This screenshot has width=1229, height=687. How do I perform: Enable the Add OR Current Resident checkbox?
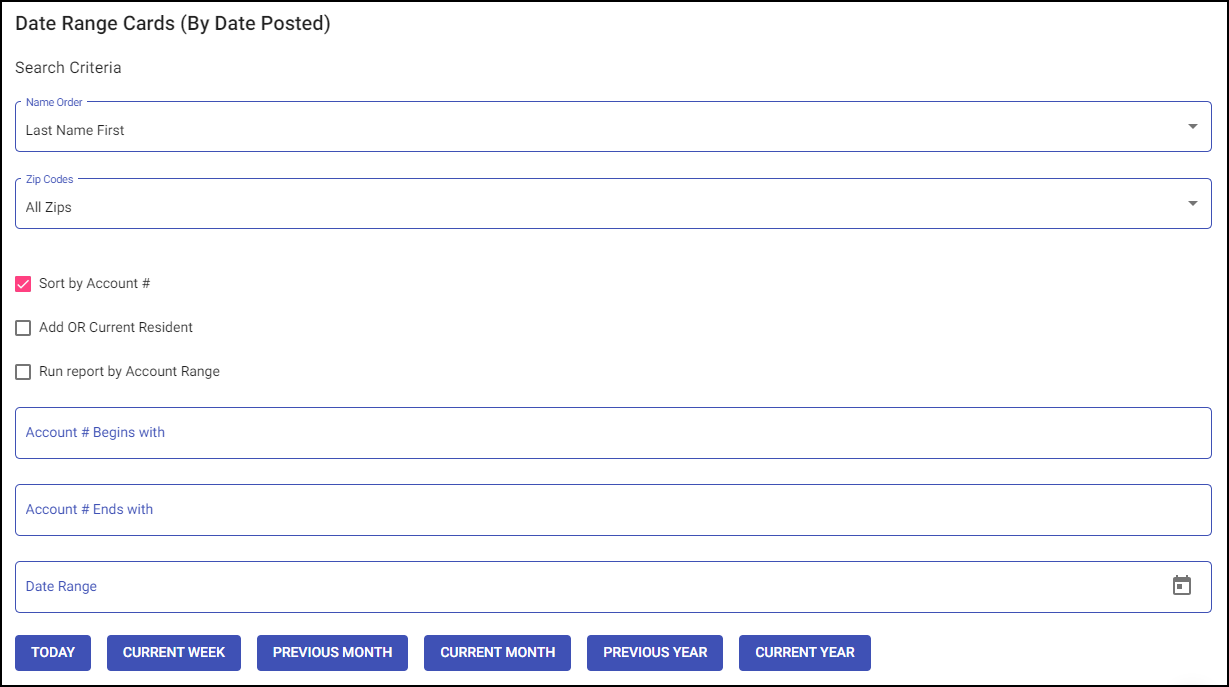pyautogui.click(x=23, y=328)
